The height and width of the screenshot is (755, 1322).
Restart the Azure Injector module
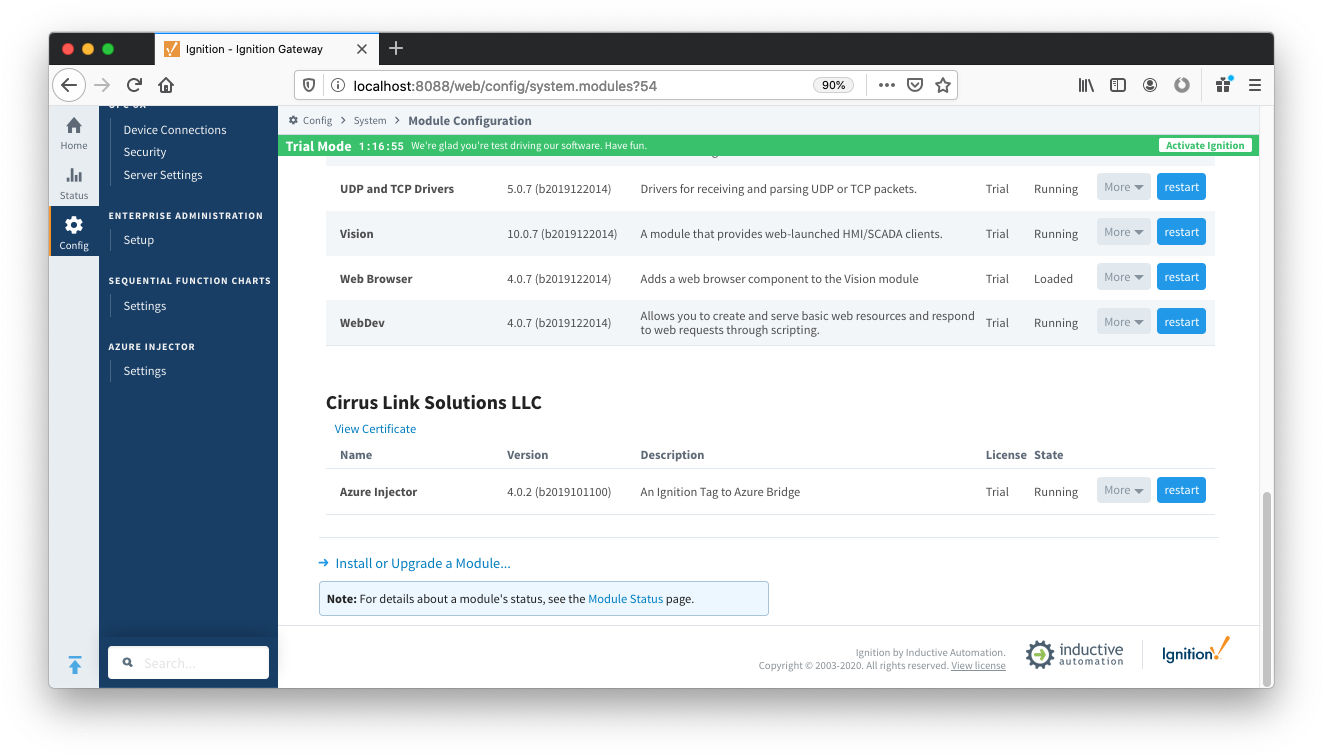pos(1181,490)
